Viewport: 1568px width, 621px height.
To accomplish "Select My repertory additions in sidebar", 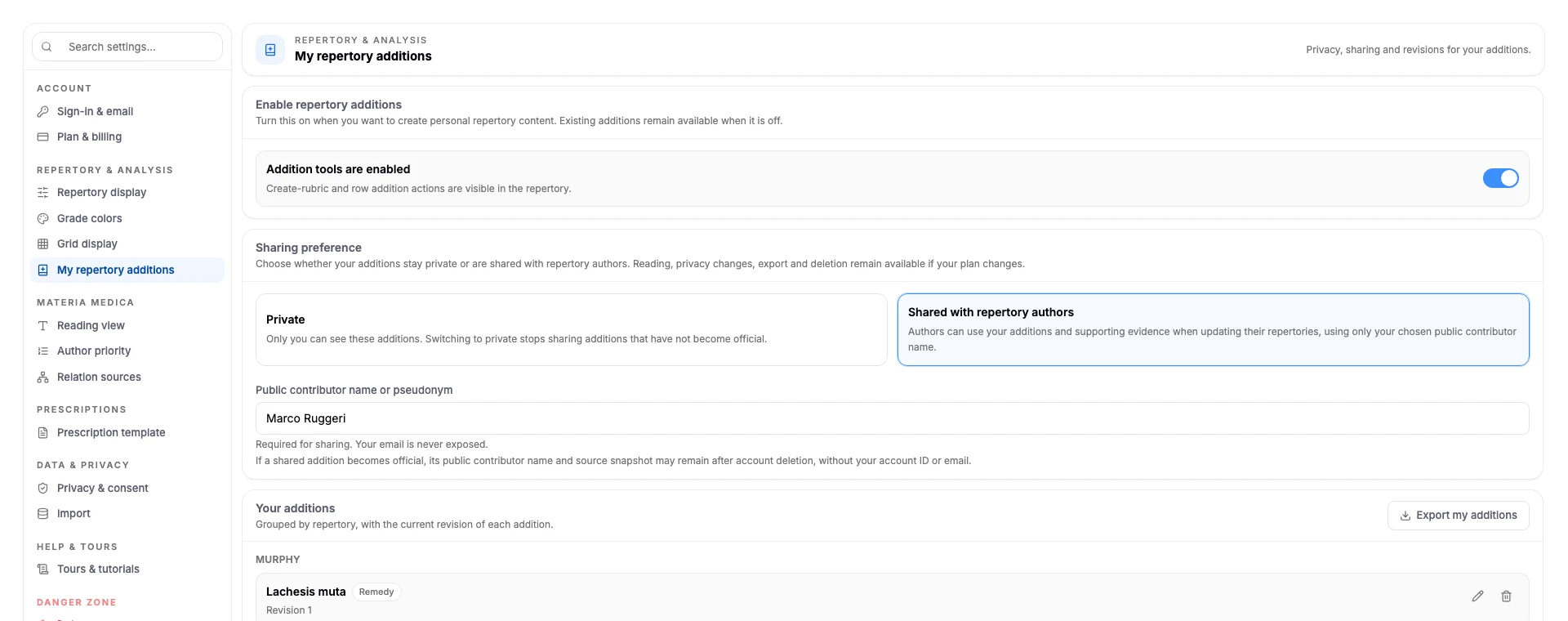I will 127,270.
